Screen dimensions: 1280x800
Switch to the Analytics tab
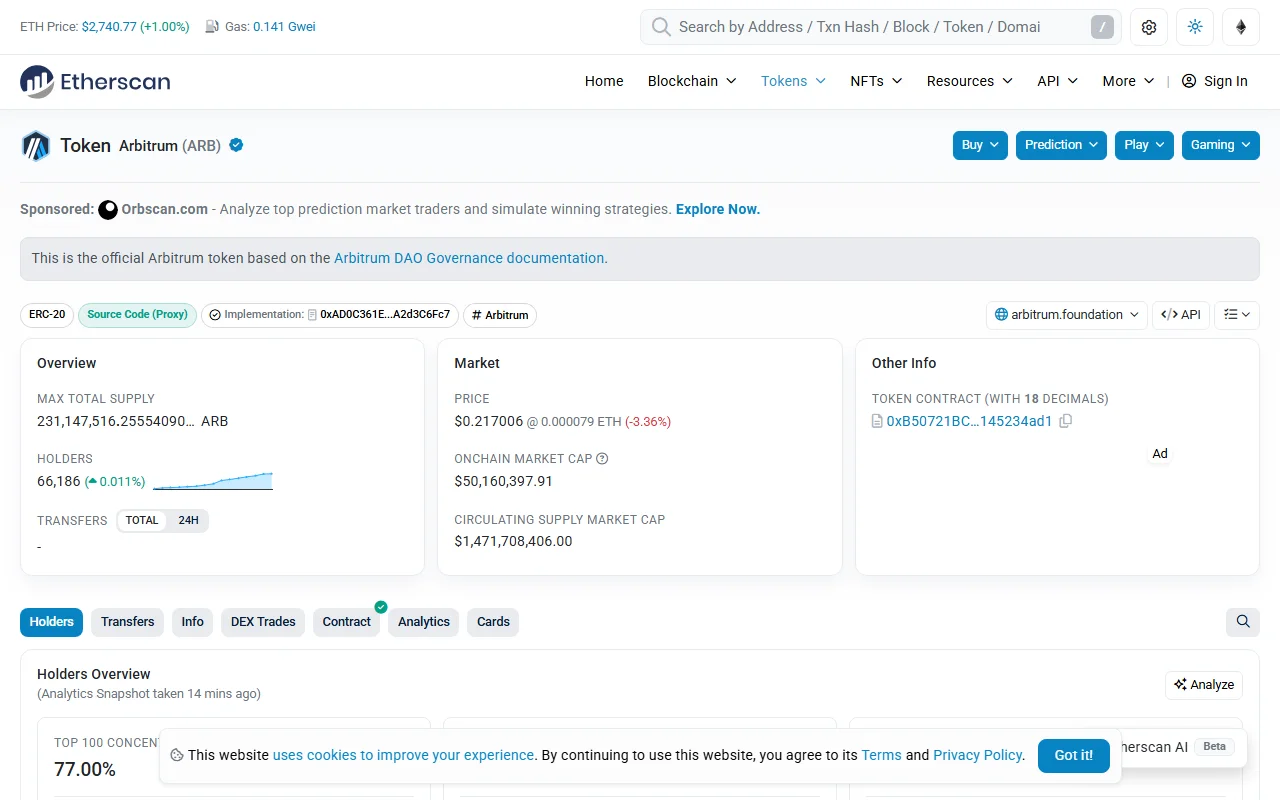[x=424, y=622]
